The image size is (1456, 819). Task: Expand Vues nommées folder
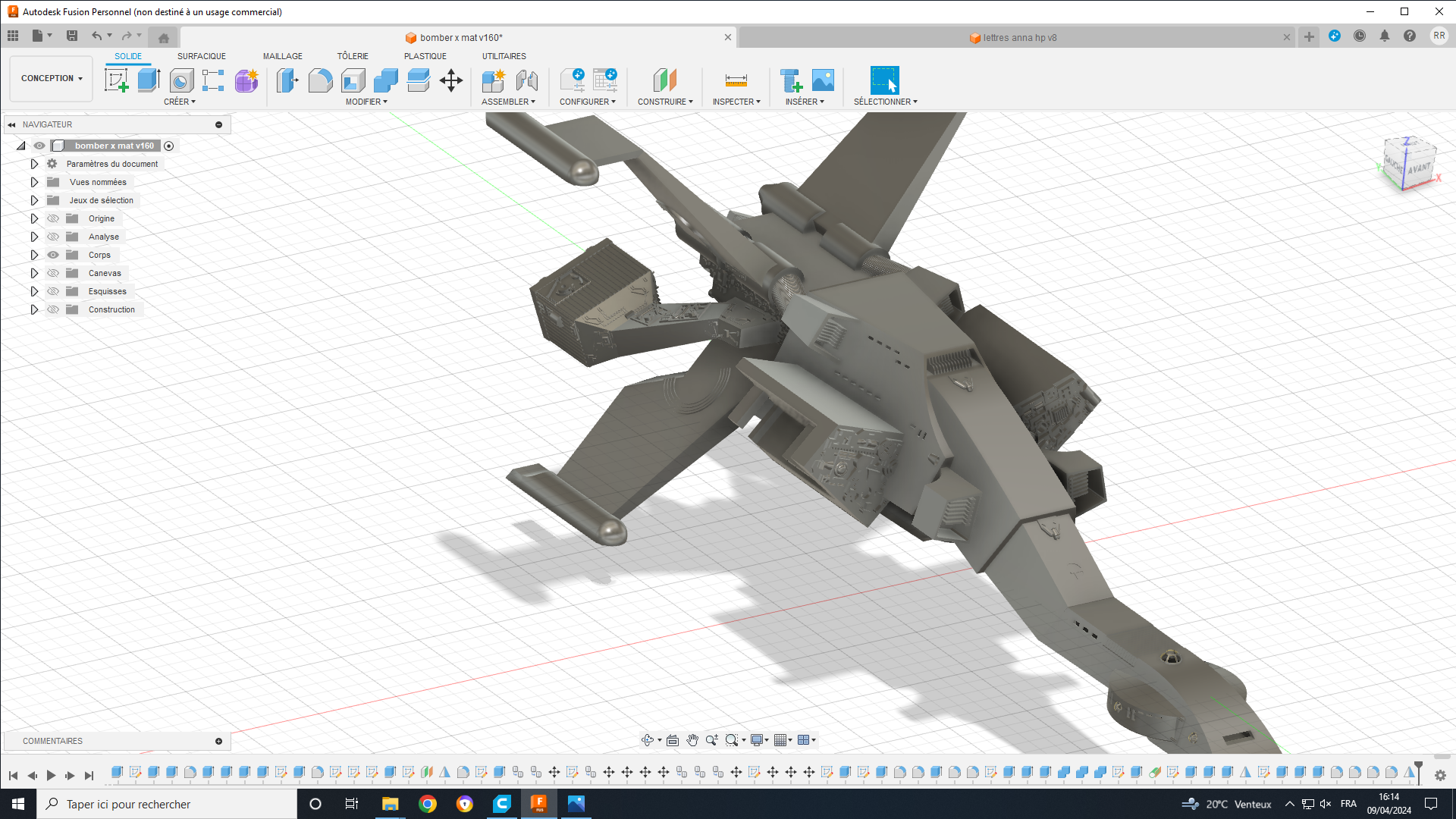[x=34, y=182]
